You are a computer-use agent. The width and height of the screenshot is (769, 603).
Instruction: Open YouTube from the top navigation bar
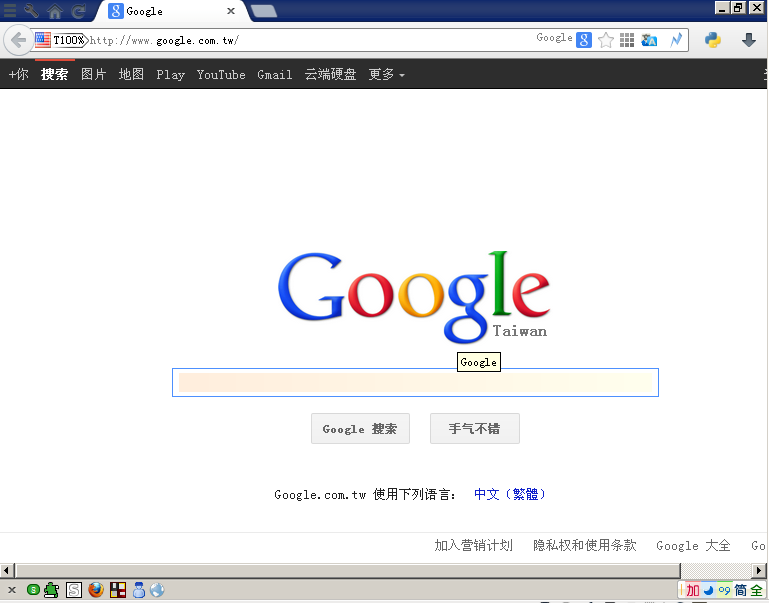[x=221, y=75]
